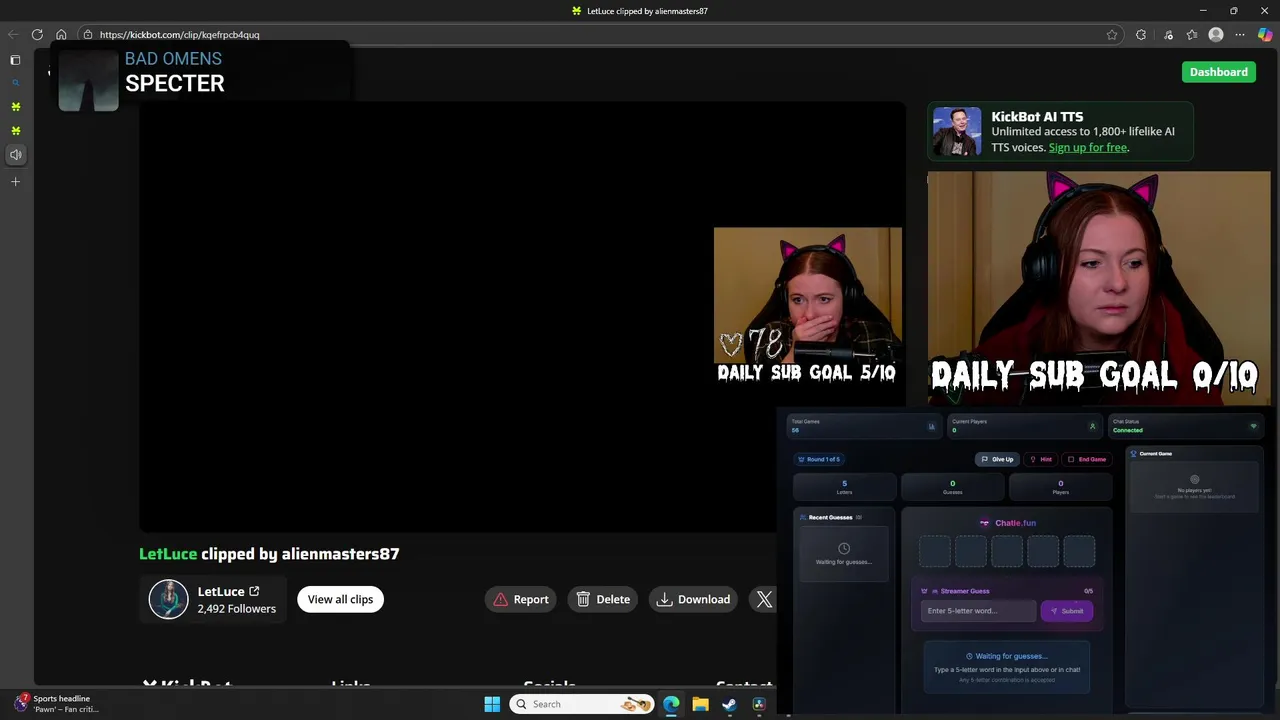
Task: Click the media control music note icon
Action: (x=1168, y=35)
